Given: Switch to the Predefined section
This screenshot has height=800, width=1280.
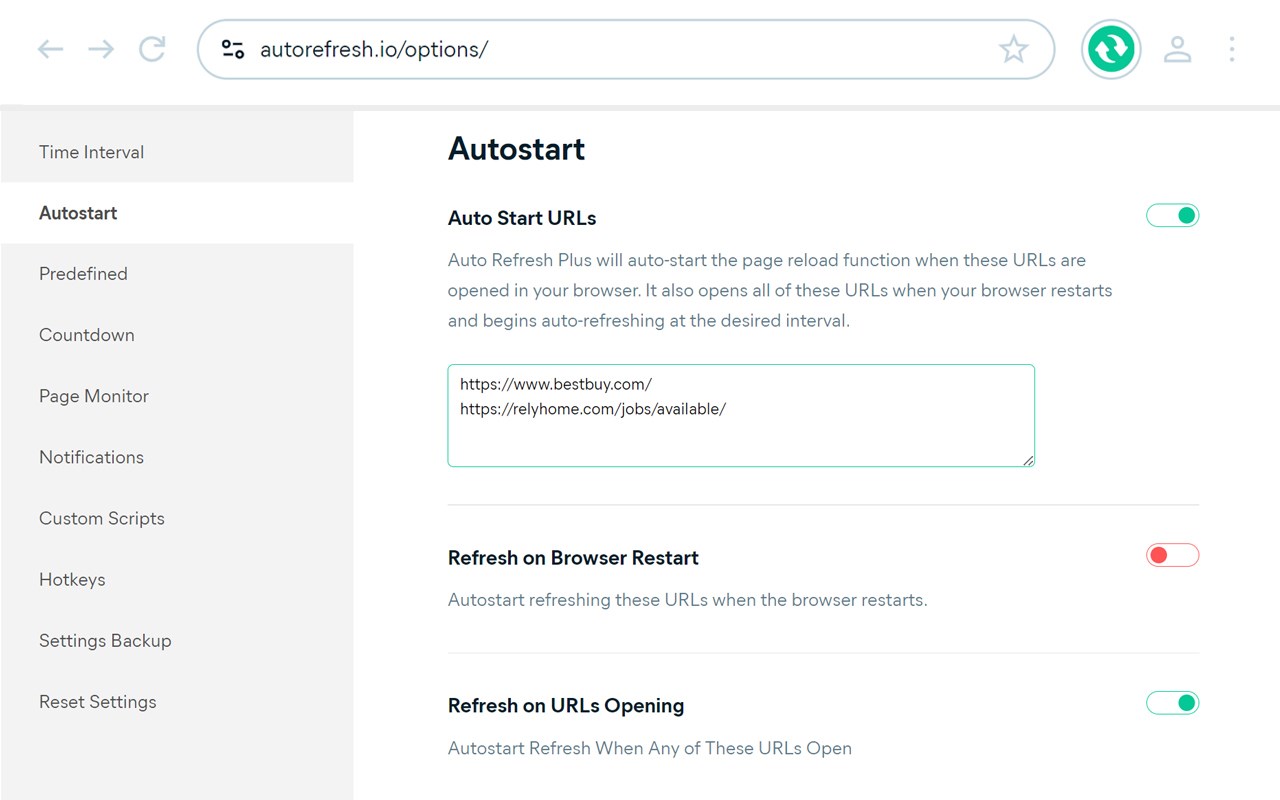Looking at the screenshot, I should [83, 274].
